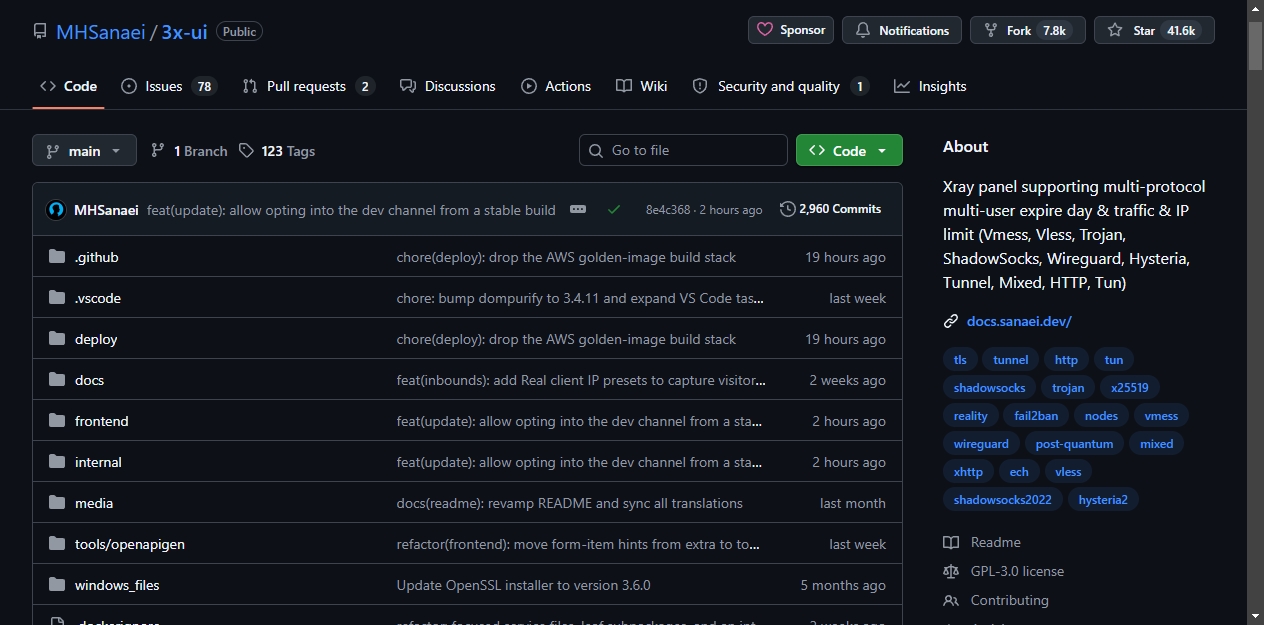Open the Pull requests tab
The image size is (1264, 625).
click(x=308, y=86)
